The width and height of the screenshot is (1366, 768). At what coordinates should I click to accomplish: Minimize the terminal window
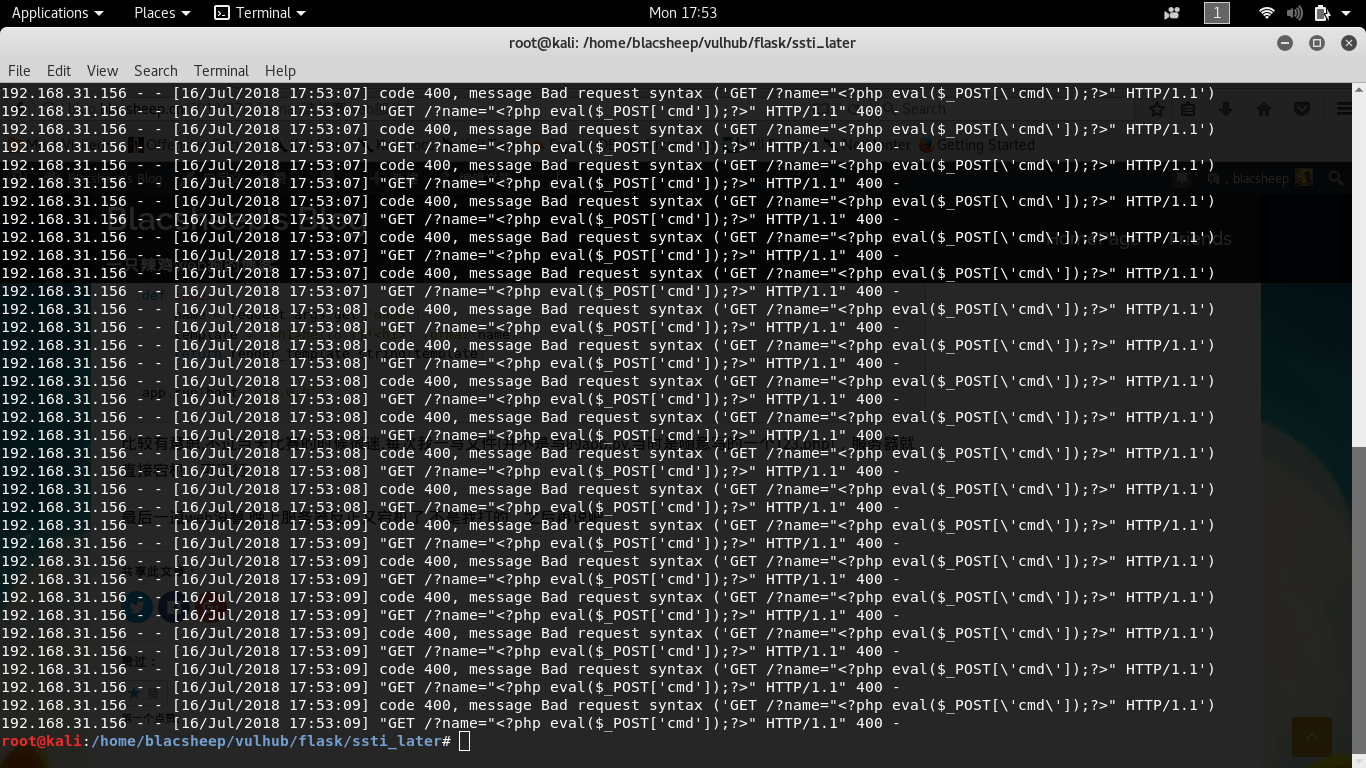(x=1285, y=43)
